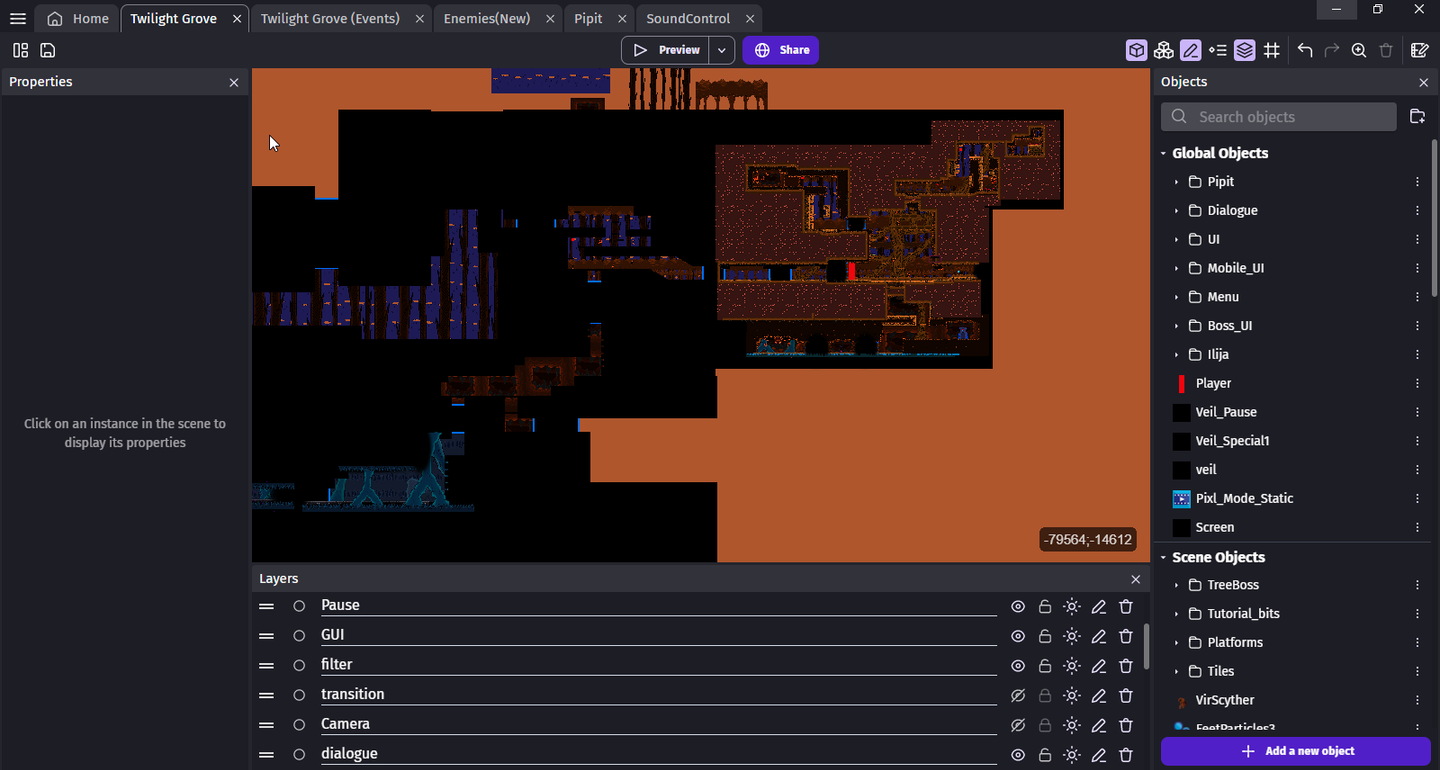Expand the Dialogue folder
This screenshot has height=770, width=1440.
(x=1177, y=211)
